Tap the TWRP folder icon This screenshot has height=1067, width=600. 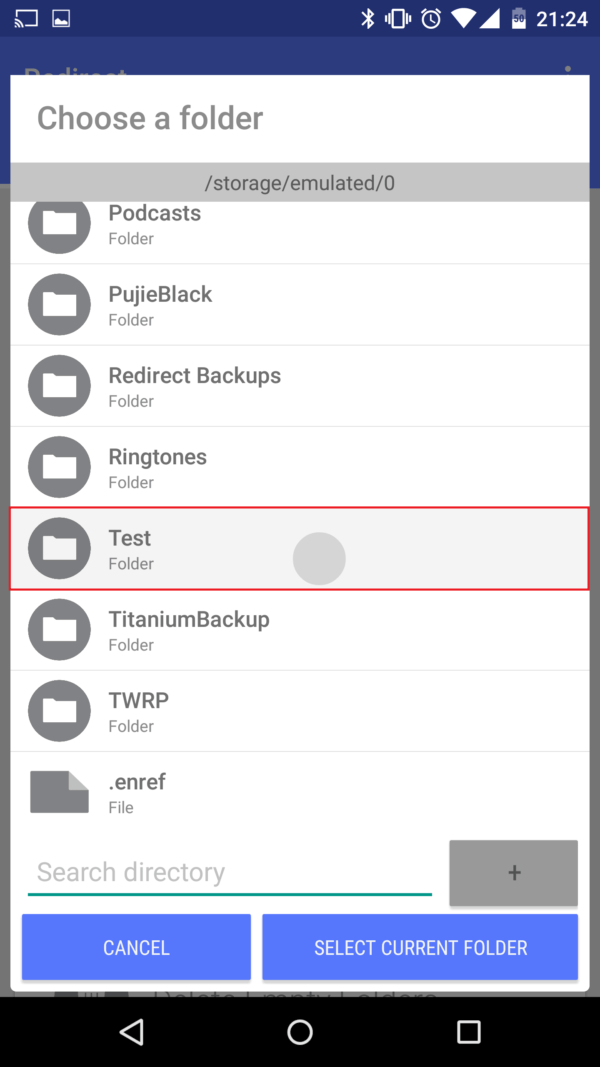(x=59, y=711)
